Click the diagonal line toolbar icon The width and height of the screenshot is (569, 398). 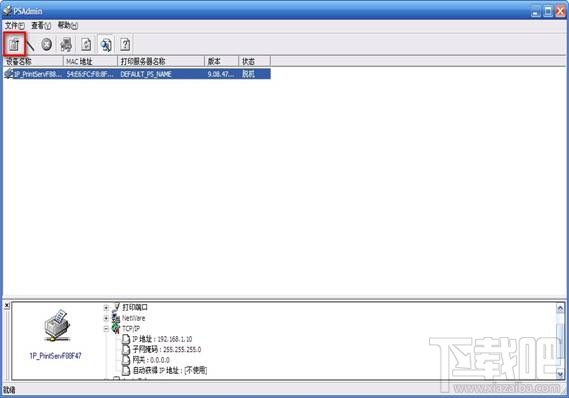click(30, 45)
